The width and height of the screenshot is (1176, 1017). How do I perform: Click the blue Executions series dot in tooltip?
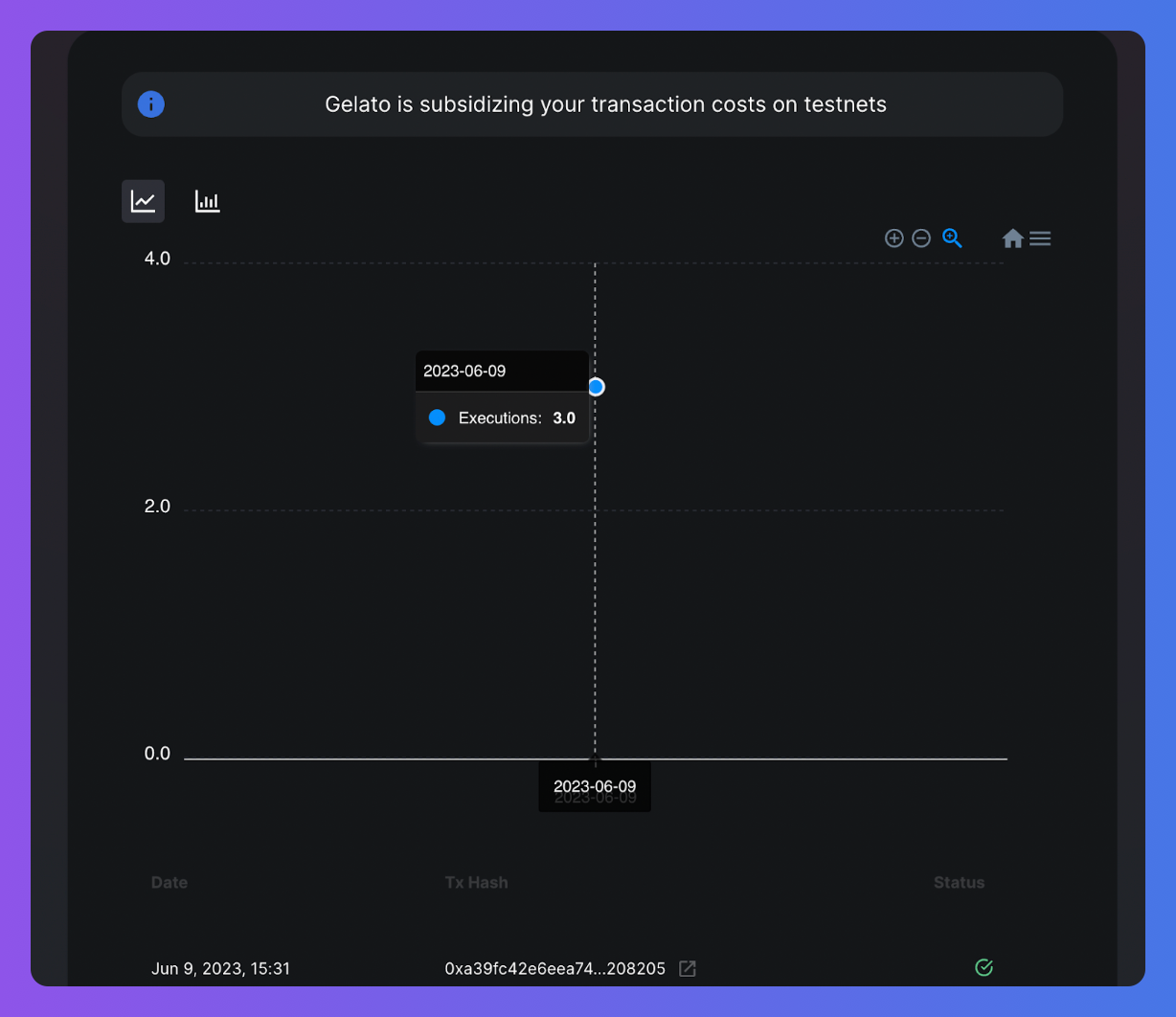(438, 418)
